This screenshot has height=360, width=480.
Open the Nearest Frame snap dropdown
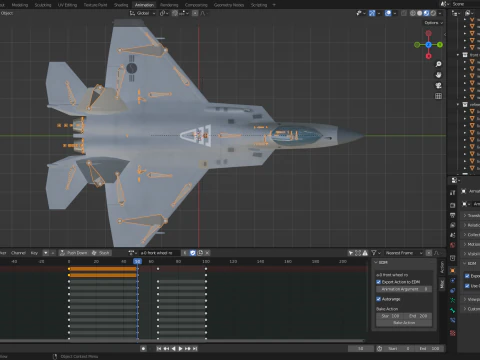(404, 253)
